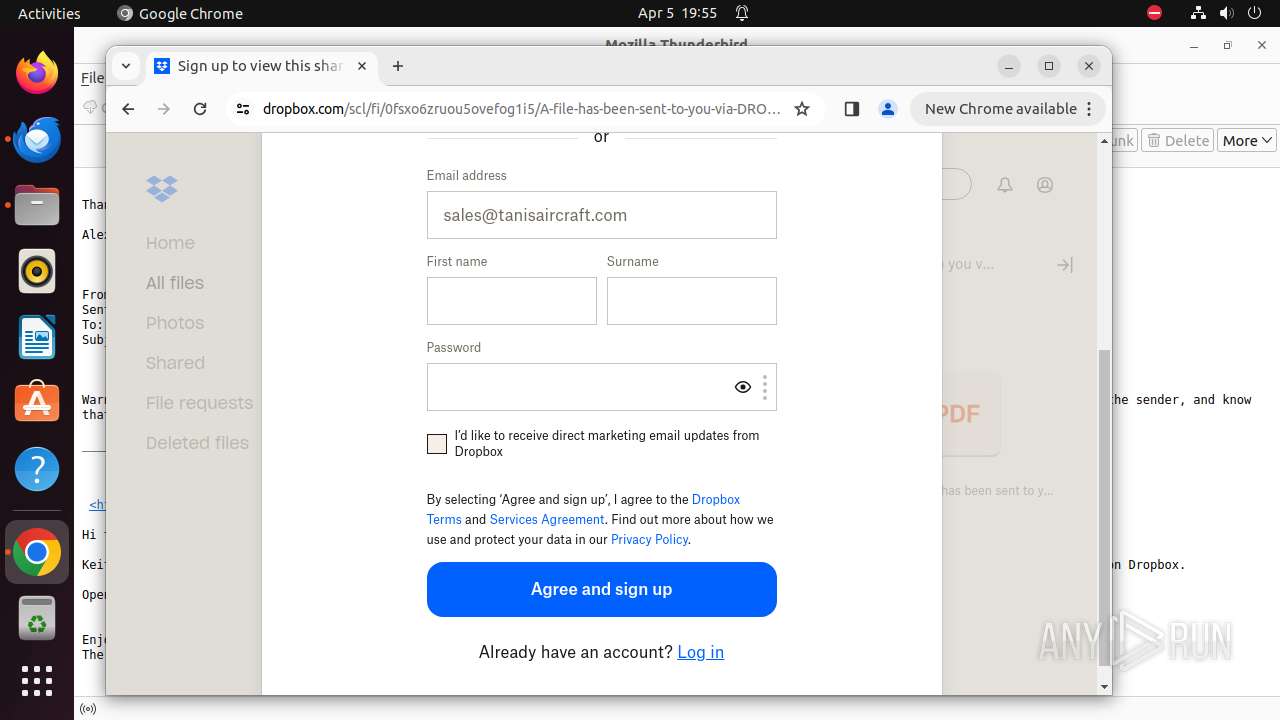Image resolution: width=1280 pixels, height=720 pixels.
Task: Close the Dropbox sign up tab
Action: [362, 66]
